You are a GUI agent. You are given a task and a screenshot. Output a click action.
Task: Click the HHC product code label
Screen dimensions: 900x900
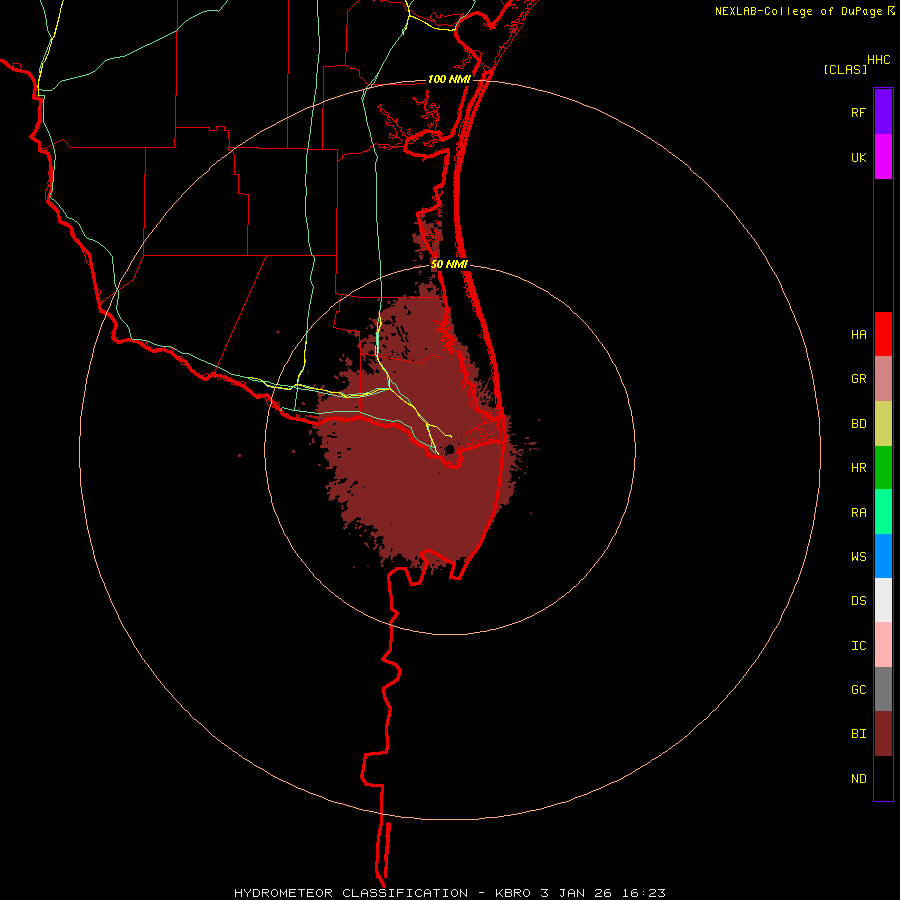point(878,60)
